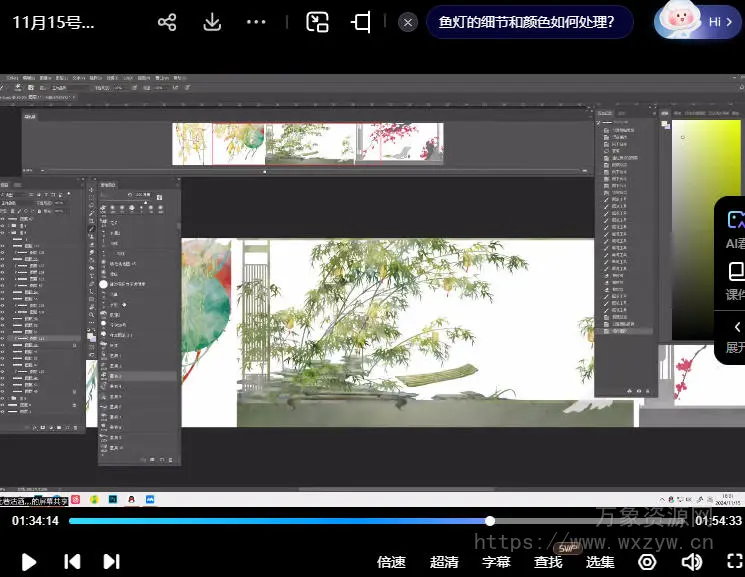Toggle 字幕 subtitles
Viewport: 745px width, 577px height.
tap(496, 562)
